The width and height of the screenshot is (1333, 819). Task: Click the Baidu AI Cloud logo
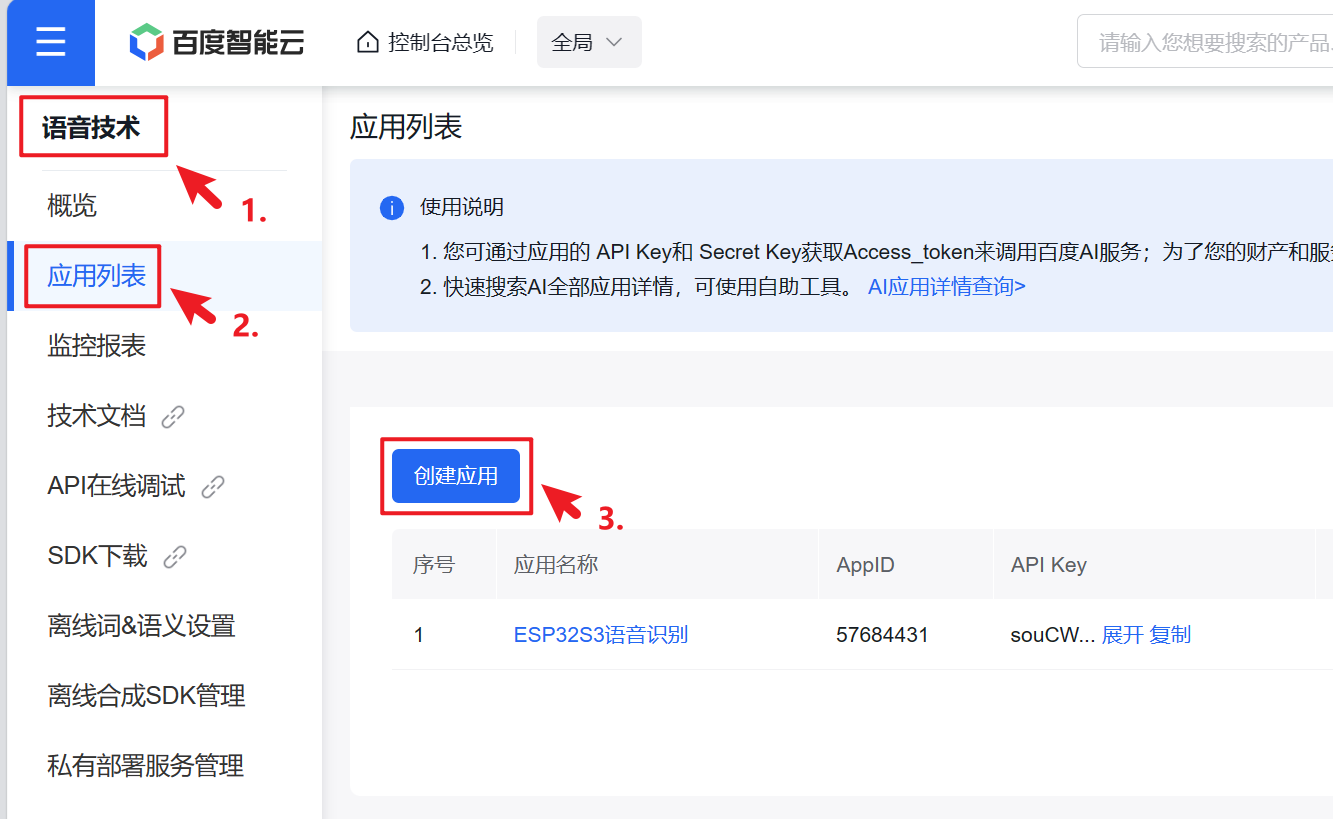pos(217,42)
